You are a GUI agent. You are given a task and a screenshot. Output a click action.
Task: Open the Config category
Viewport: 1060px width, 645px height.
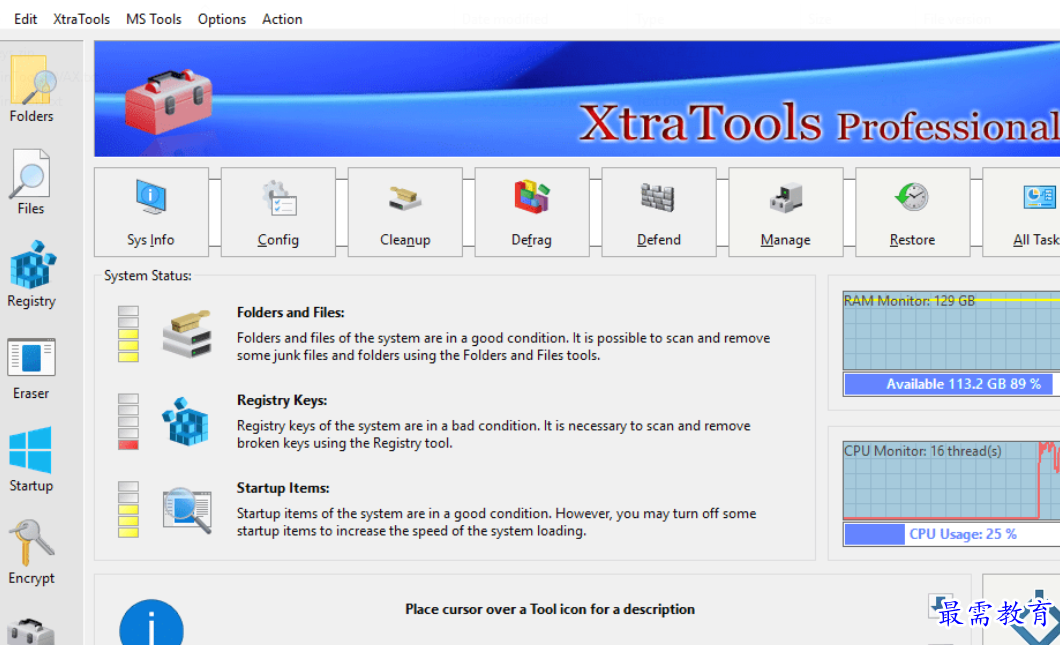(x=278, y=212)
